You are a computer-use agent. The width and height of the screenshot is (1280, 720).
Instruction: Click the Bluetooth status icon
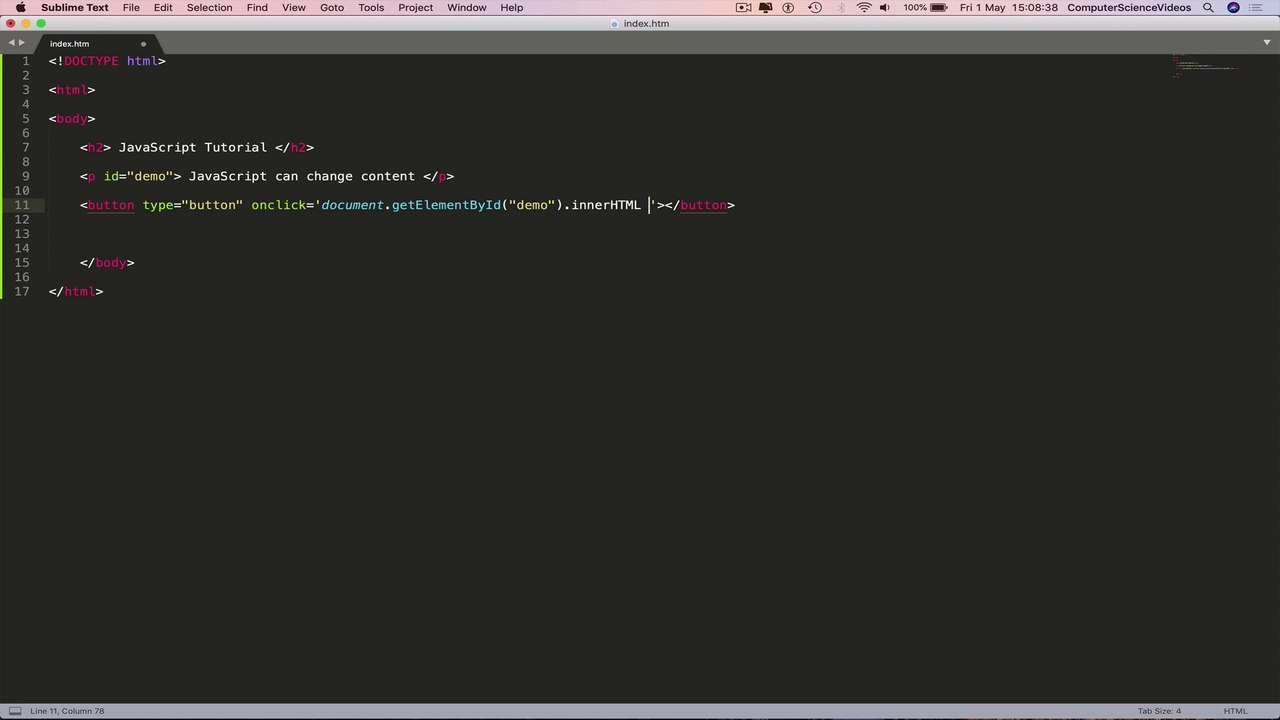[x=840, y=8]
